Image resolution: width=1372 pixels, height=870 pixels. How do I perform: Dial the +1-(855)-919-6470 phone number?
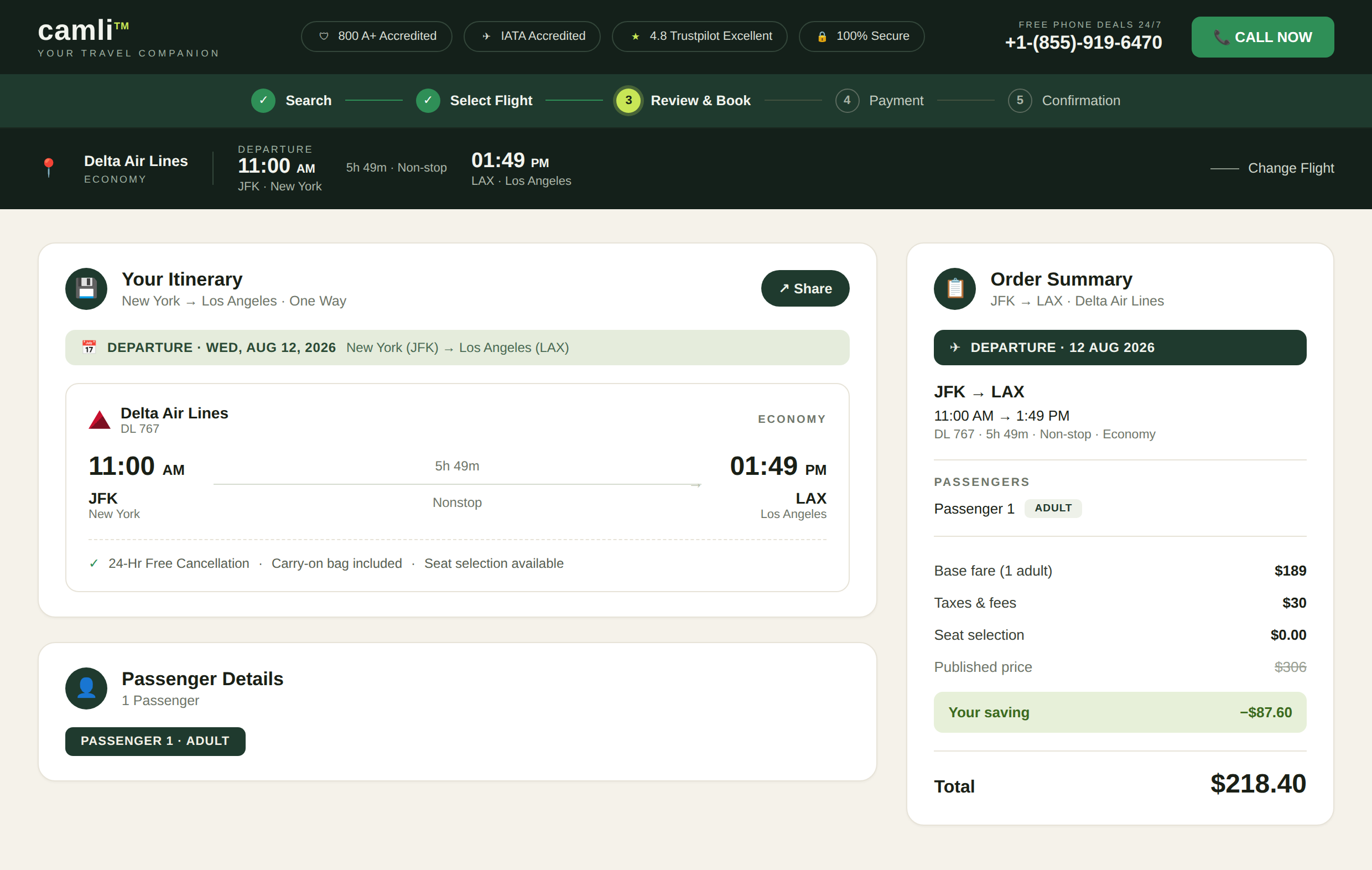pyautogui.click(x=1083, y=43)
